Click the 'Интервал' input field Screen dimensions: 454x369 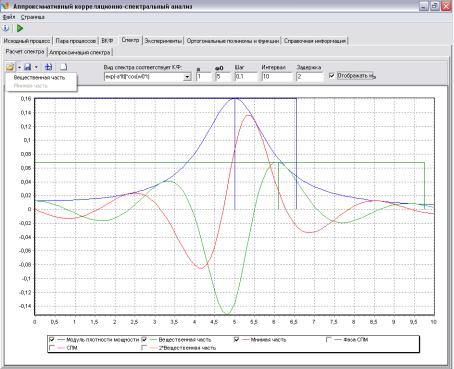[x=277, y=77]
